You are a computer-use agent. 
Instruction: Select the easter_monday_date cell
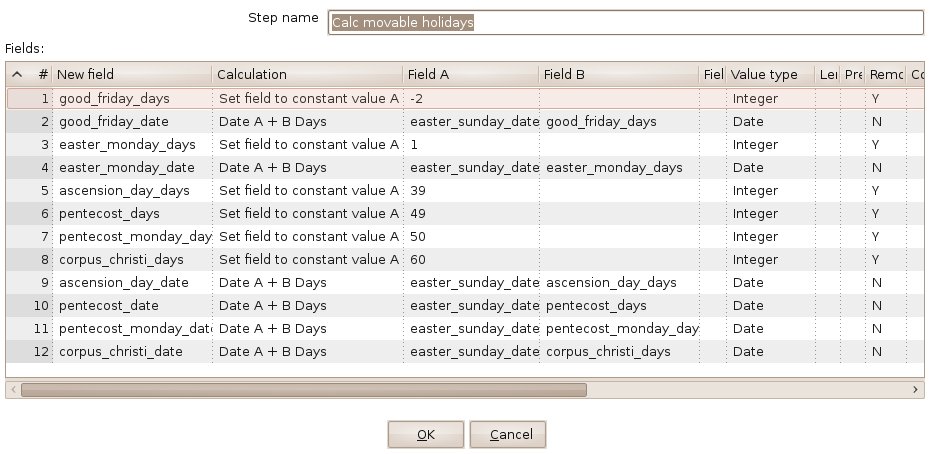(132, 168)
